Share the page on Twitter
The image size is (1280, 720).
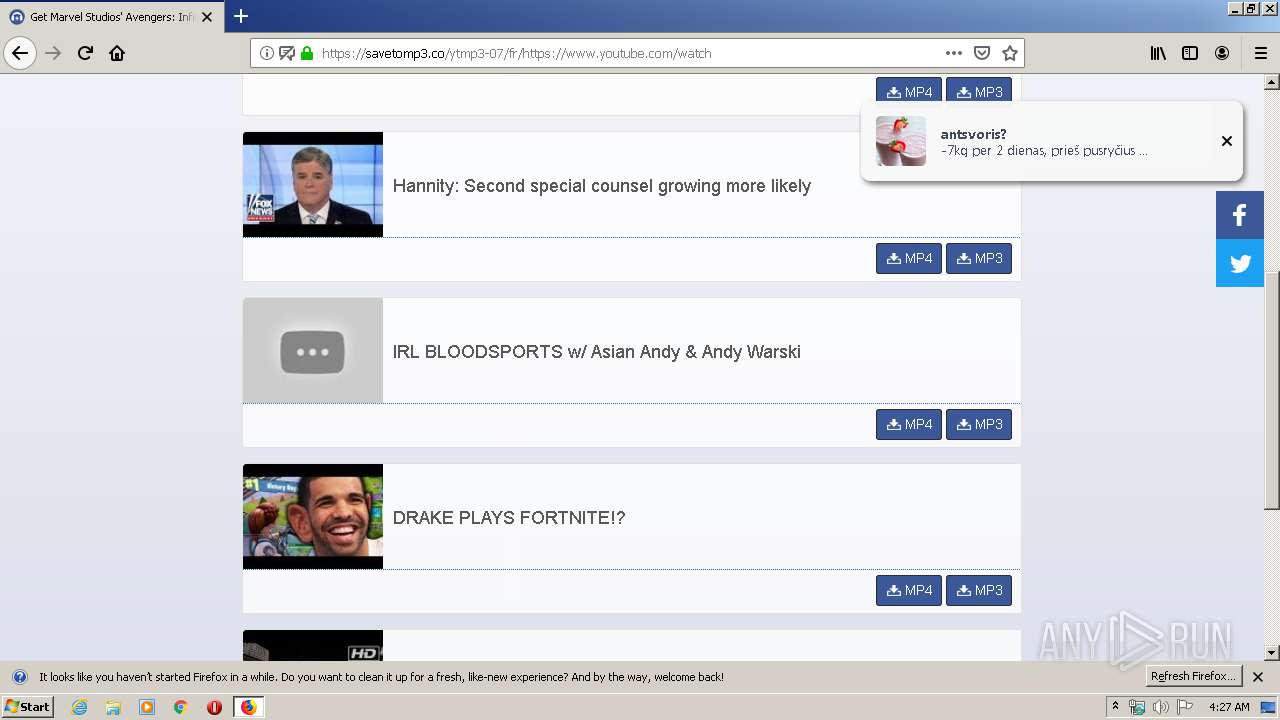coord(1240,263)
